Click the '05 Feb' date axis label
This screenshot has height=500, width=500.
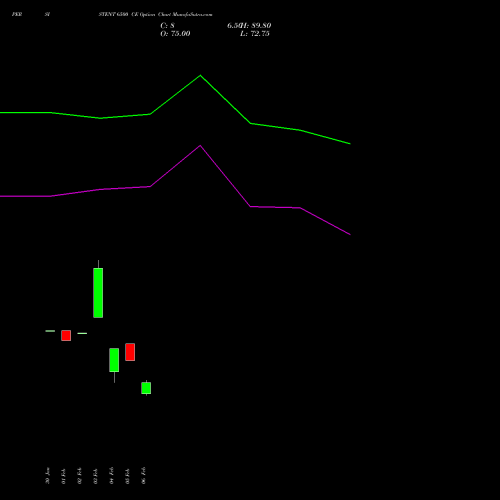point(127,476)
